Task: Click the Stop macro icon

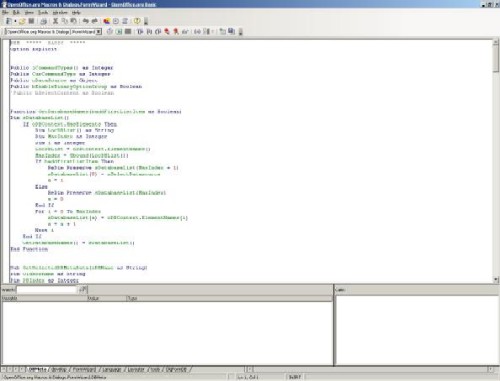Action: (128, 32)
